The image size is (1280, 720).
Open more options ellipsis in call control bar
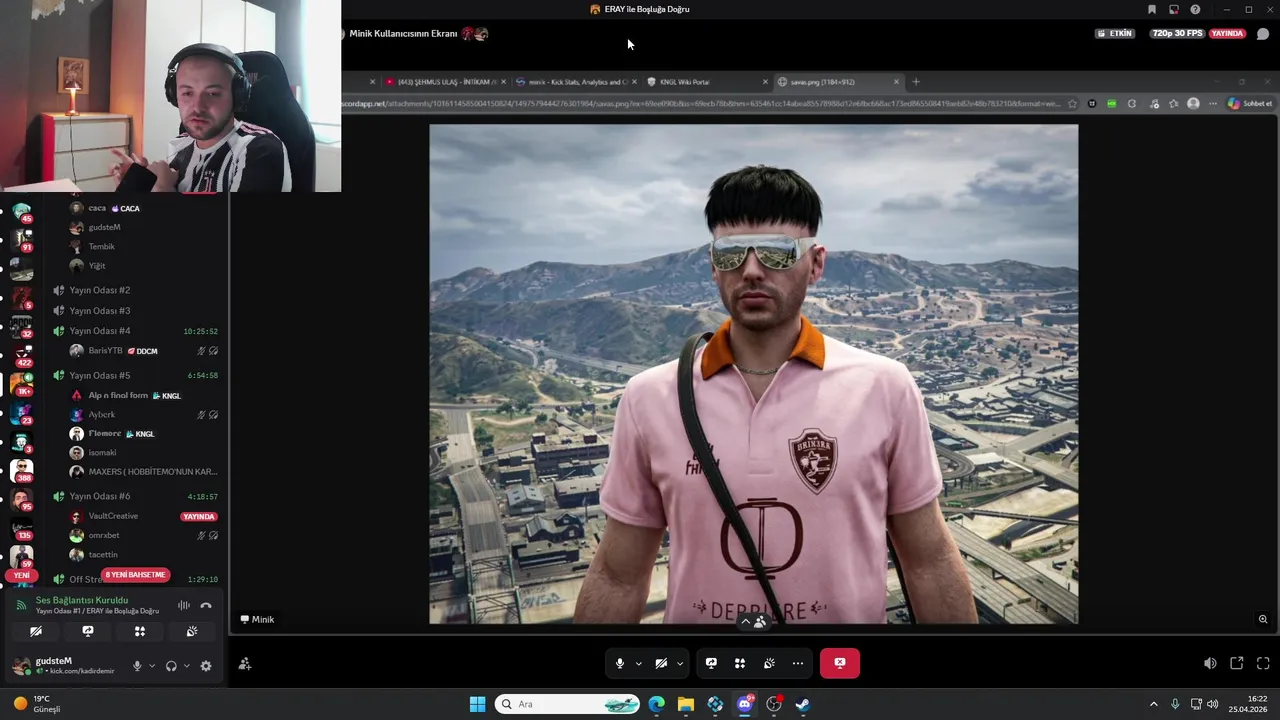(x=798, y=663)
